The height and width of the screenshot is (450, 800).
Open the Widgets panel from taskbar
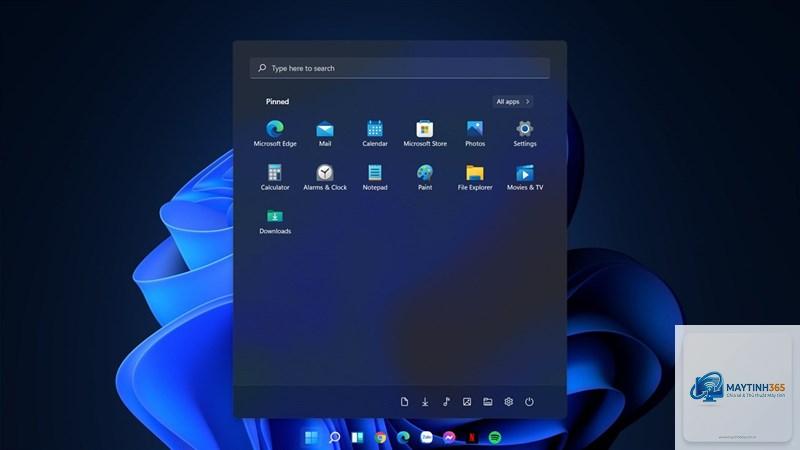357,437
